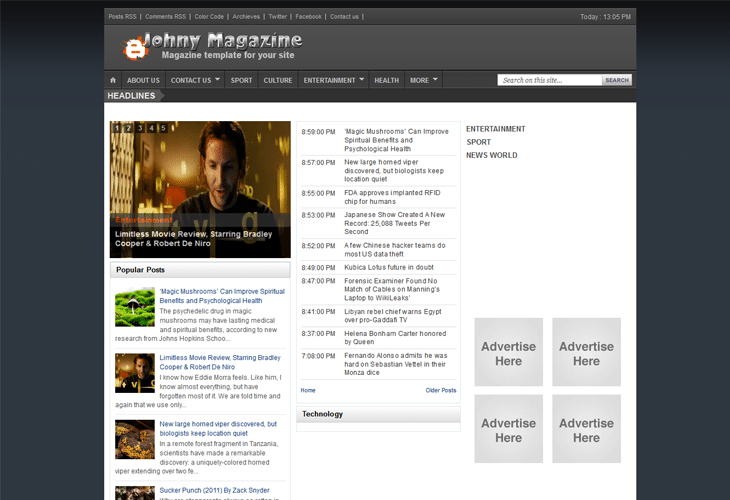The width and height of the screenshot is (730, 500).
Task: Open Limitless Movie Review Popular Posts title
Action: click(220, 362)
